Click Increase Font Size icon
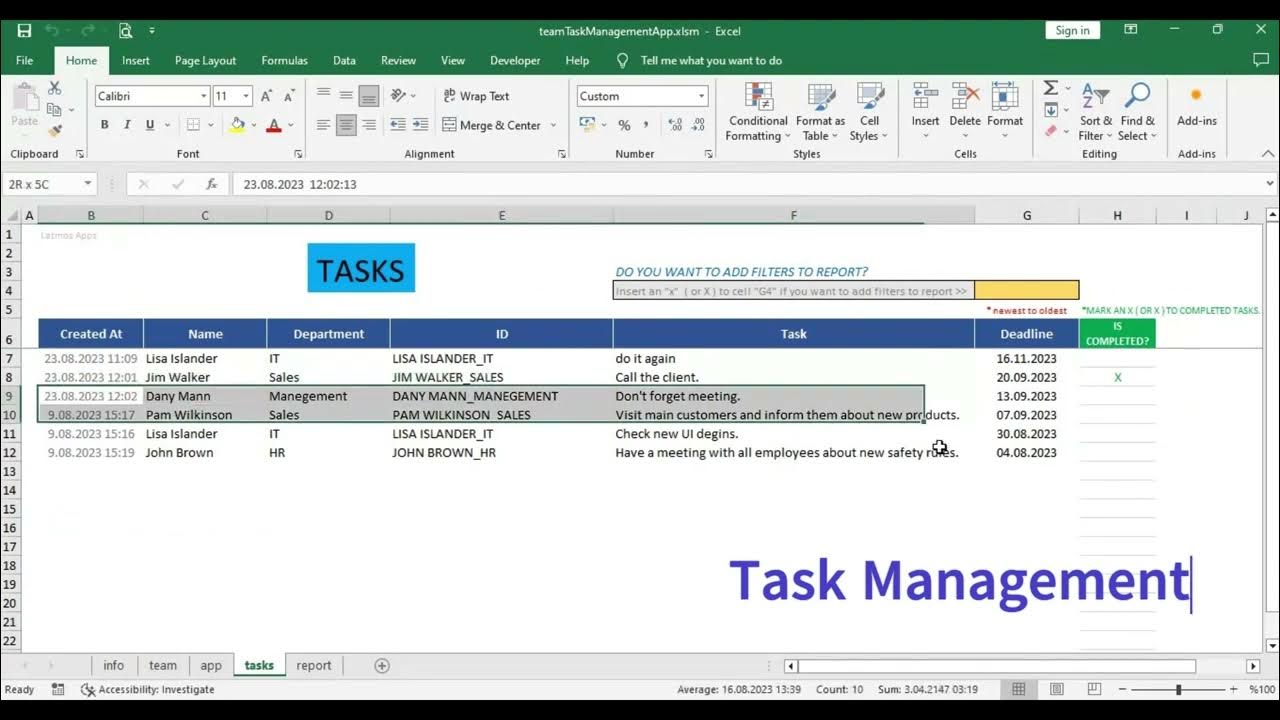This screenshot has height=720, width=1280. (266, 96)
